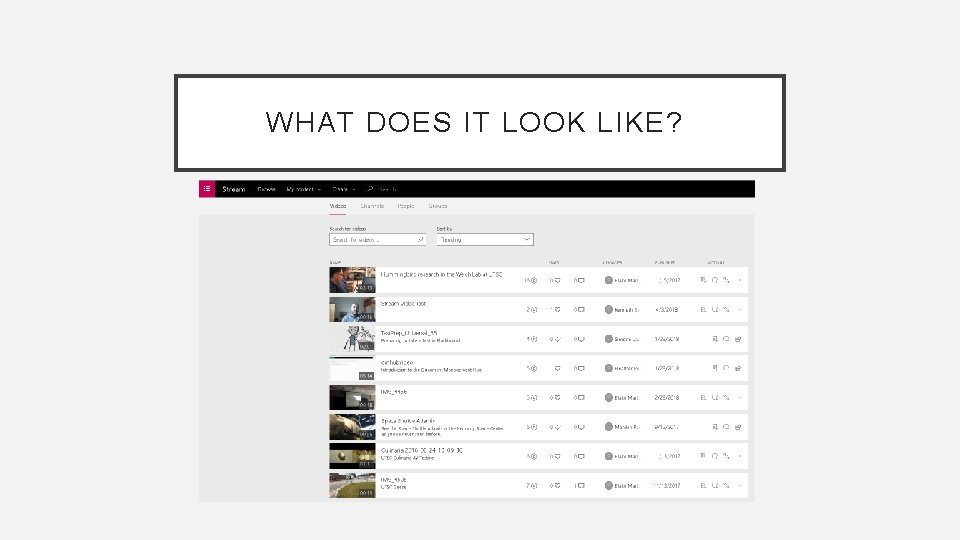The width and height of the screenshot is (960, 540).
Task: Click the comments icon in the TestPrep row
Action: (x=581, y=339)
